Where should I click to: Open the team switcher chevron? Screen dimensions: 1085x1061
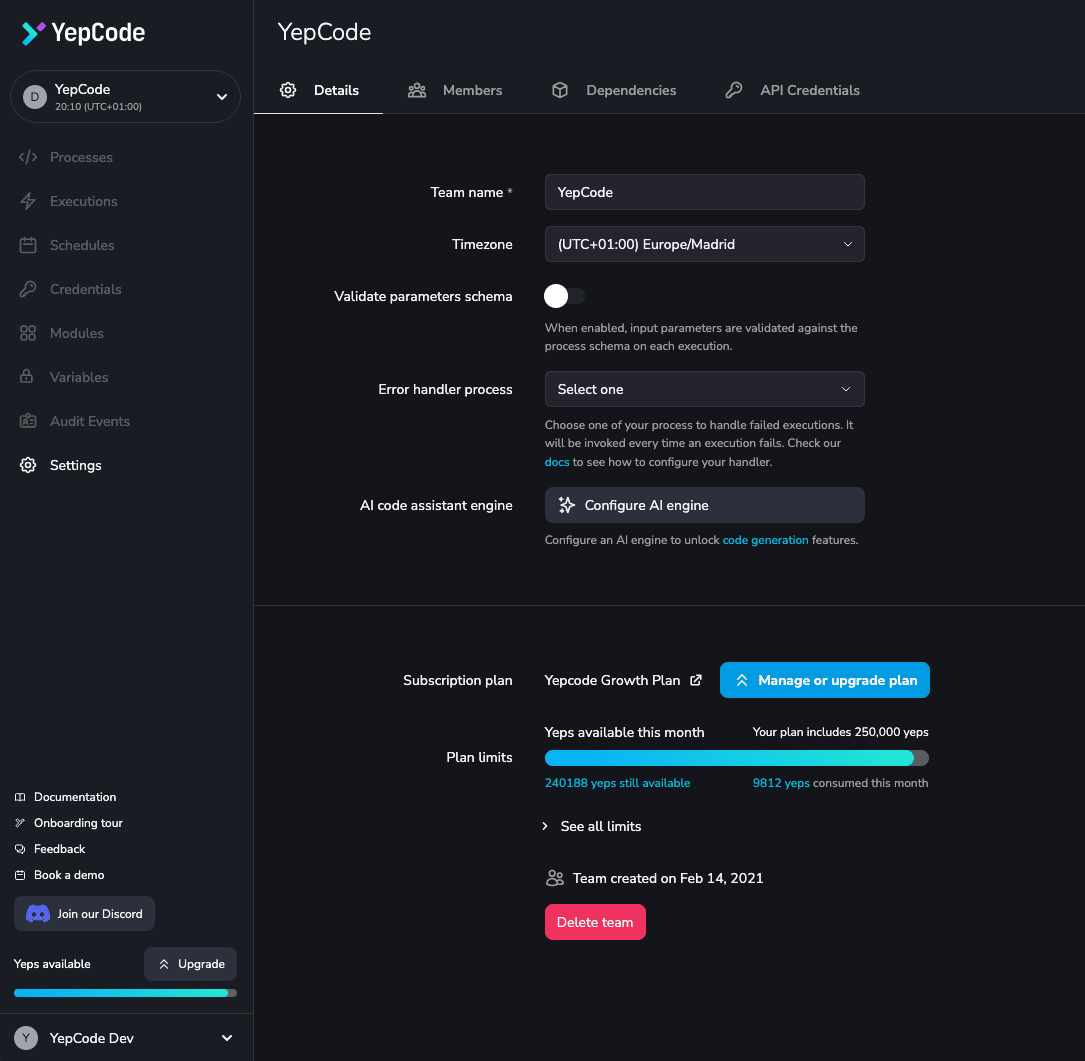click(x=221, y=97)
